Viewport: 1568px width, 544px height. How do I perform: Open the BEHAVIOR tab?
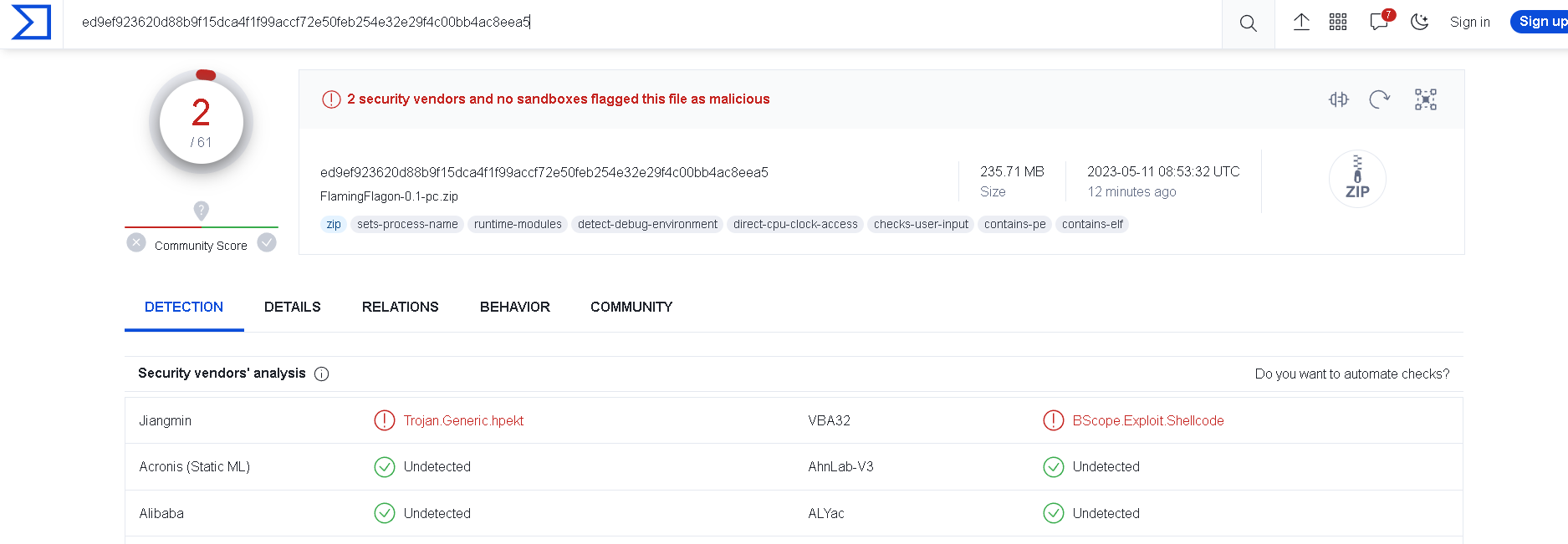pos(514,307)
